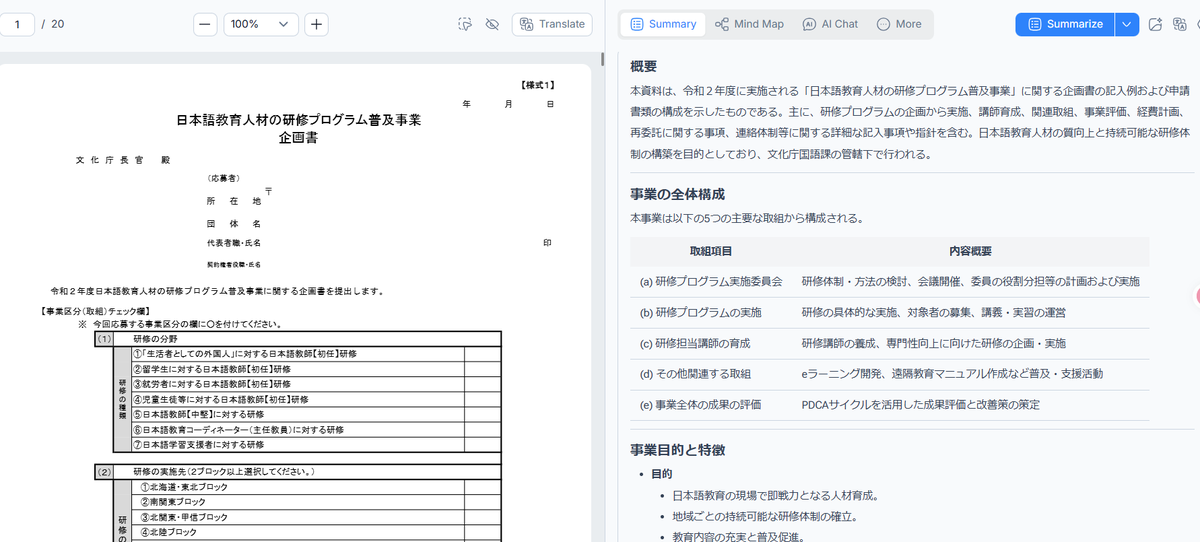
Task: Click the eラーニング開発 description cell
Action: (952, 374)
